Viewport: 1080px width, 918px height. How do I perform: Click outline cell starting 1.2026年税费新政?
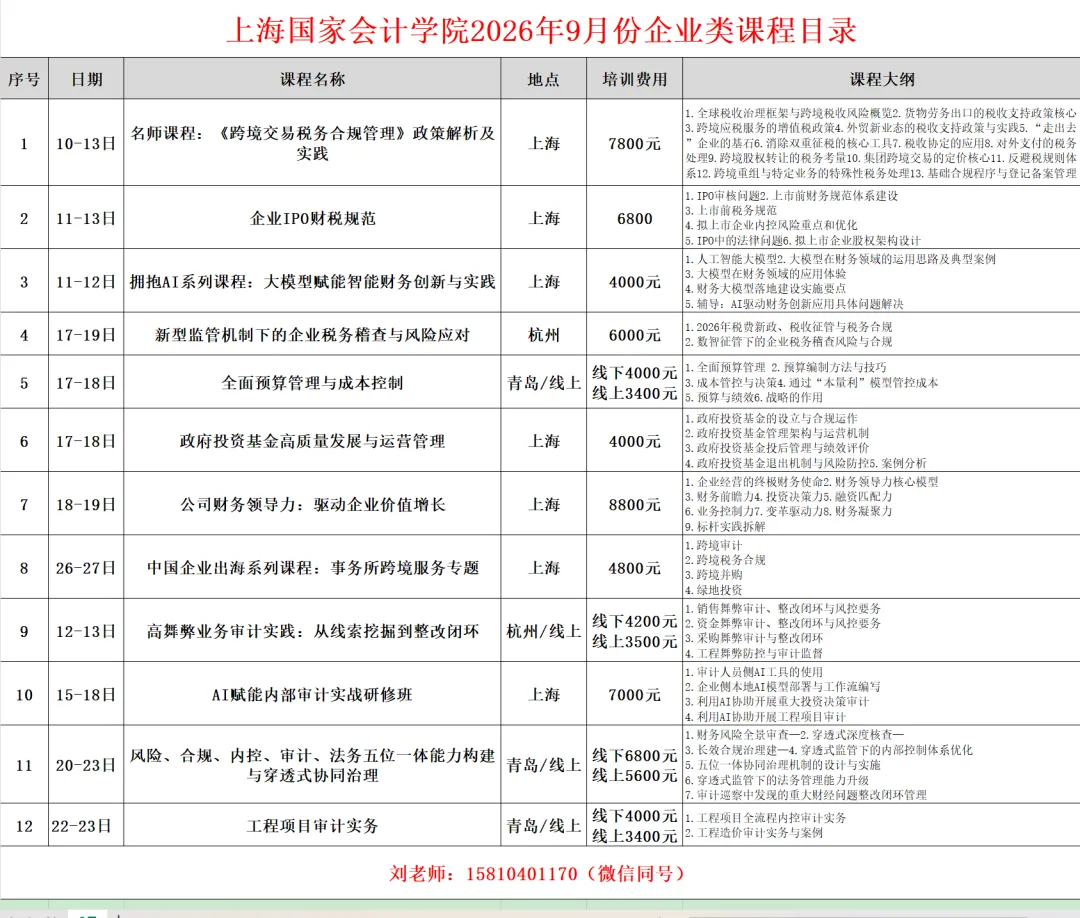tap(882, 334)
